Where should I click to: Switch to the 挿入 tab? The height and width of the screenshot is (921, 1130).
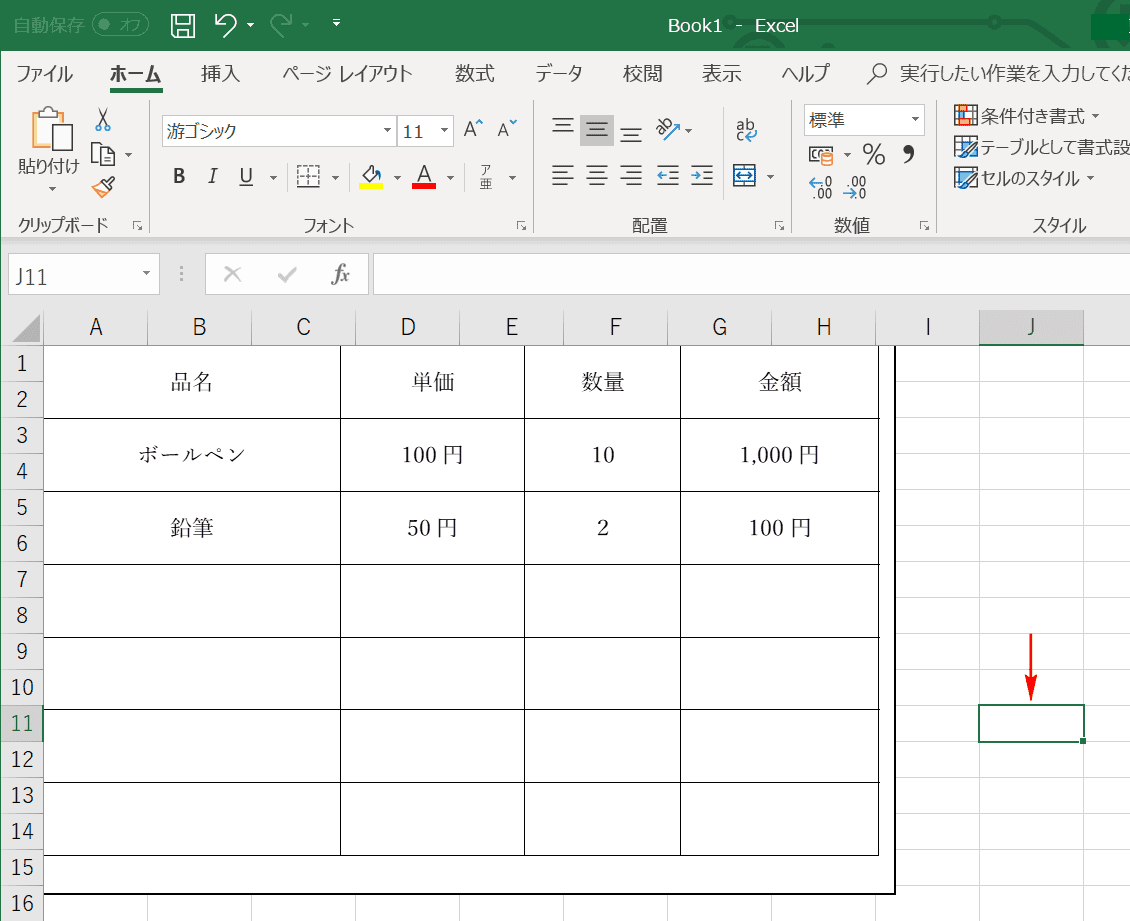tap(220, 74)
